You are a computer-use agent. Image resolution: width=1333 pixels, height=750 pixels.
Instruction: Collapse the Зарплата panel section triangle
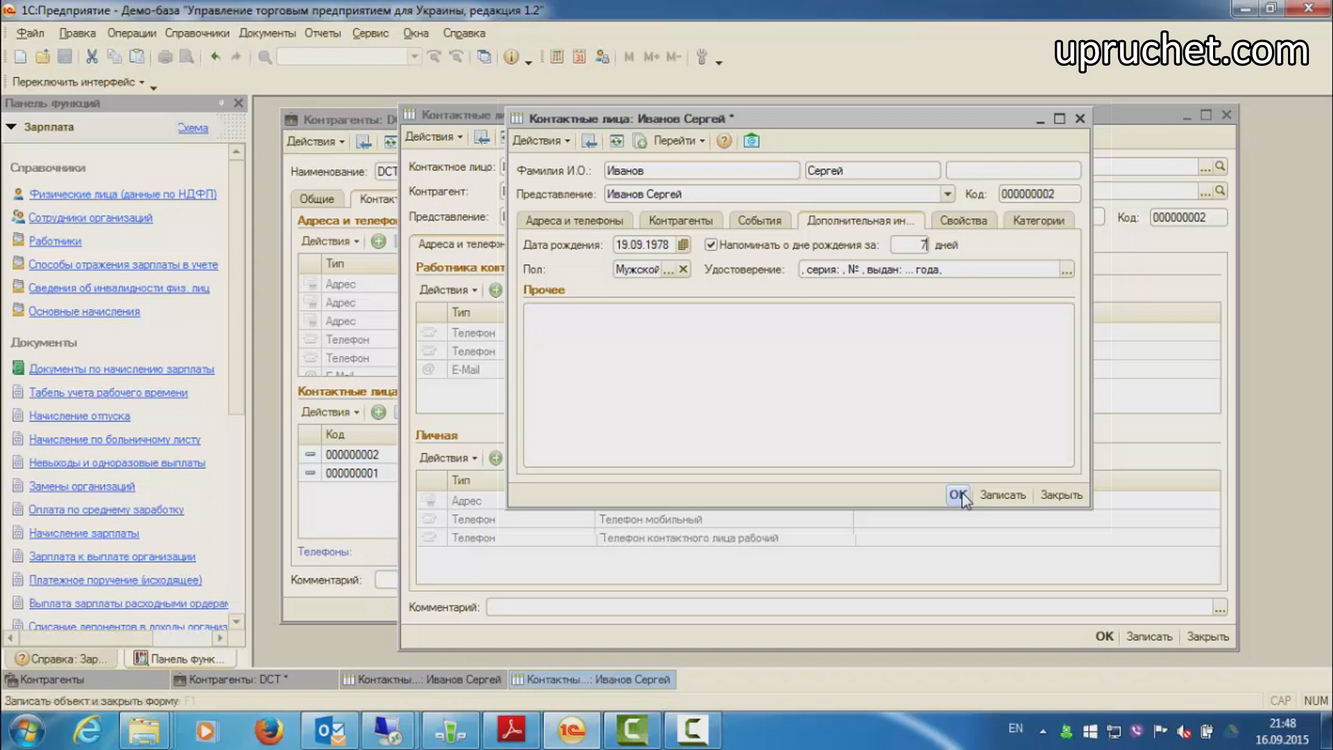(x=12, y=127)
